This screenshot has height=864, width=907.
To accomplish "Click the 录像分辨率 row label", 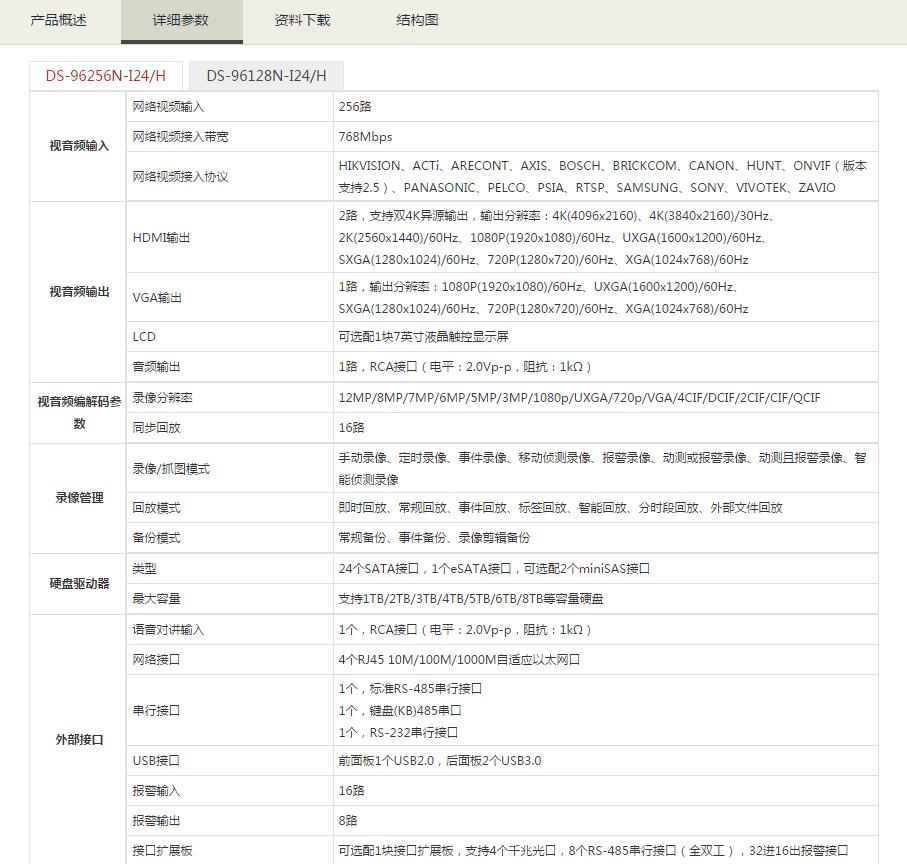I will [x=162, y=398].
